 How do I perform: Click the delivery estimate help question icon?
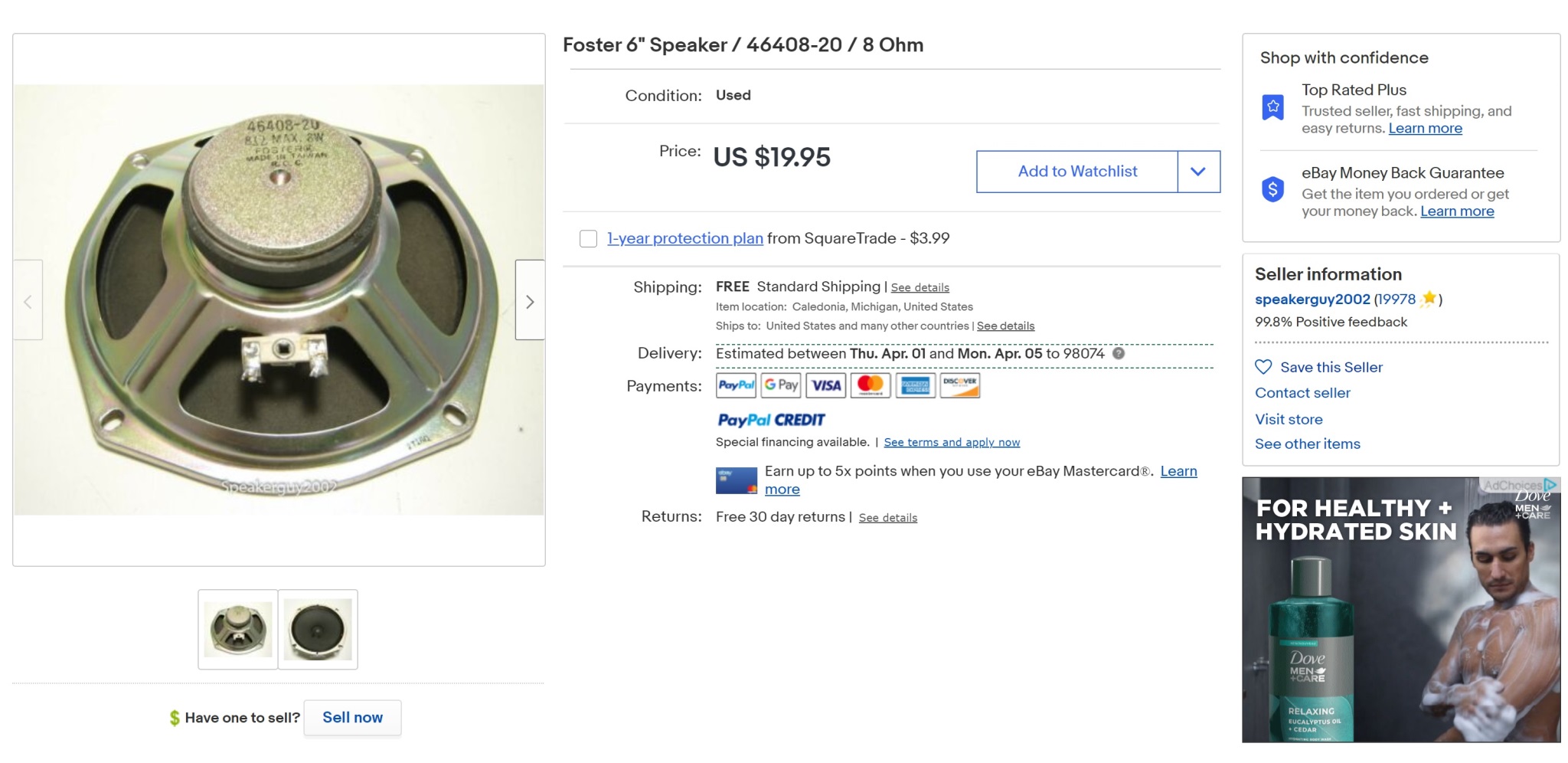(1119, 353)
